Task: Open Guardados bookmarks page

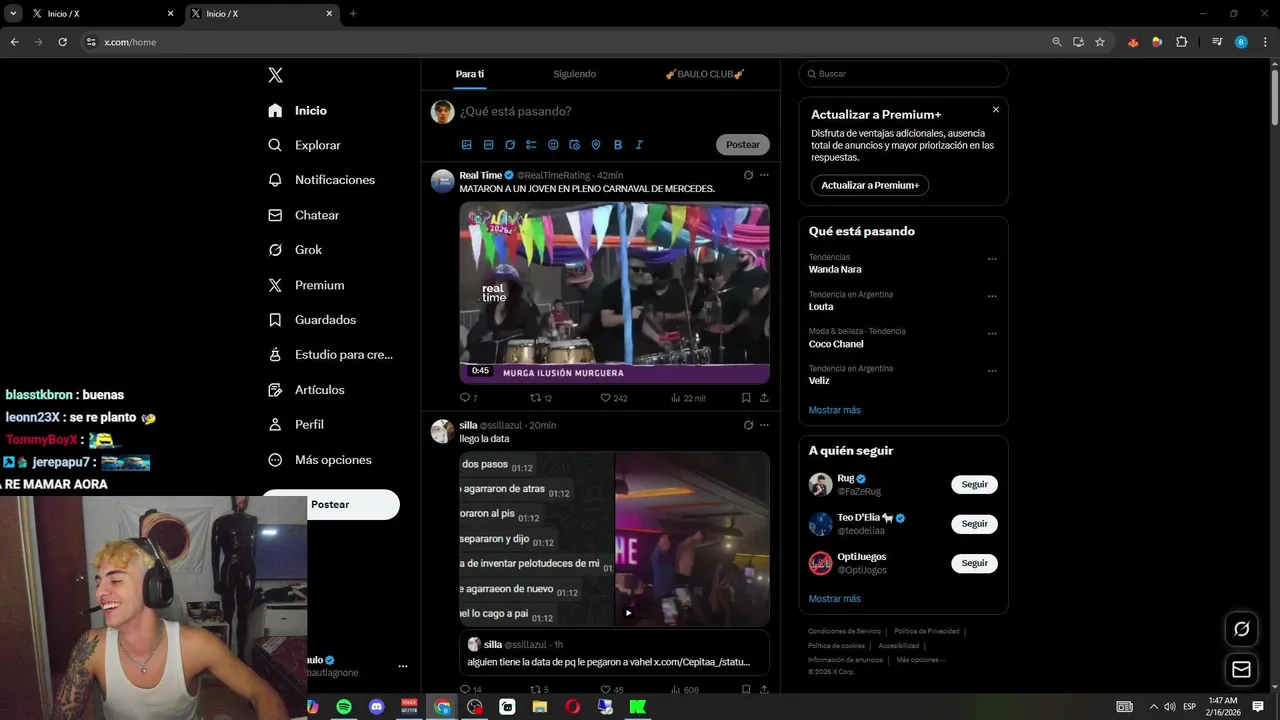Action: click(312, 320)
